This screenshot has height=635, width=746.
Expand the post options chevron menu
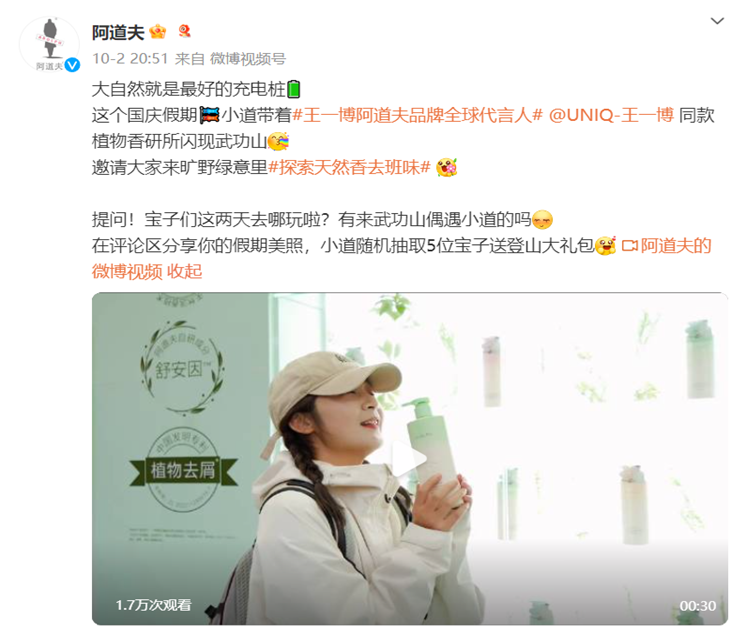(717, 21)
